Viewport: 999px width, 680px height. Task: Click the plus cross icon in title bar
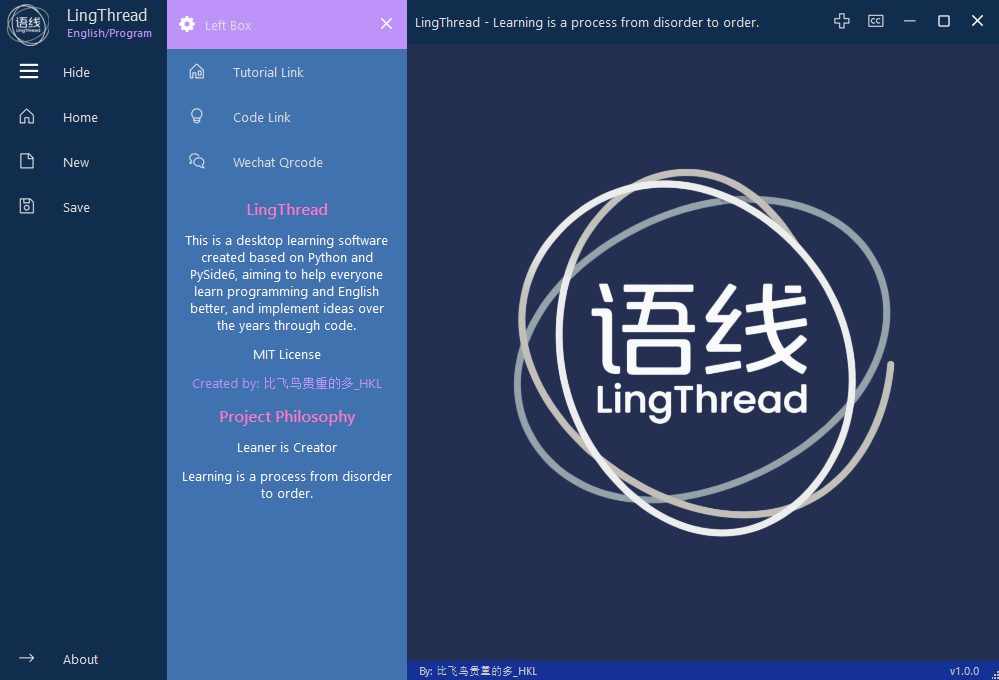tap(842, 21)
